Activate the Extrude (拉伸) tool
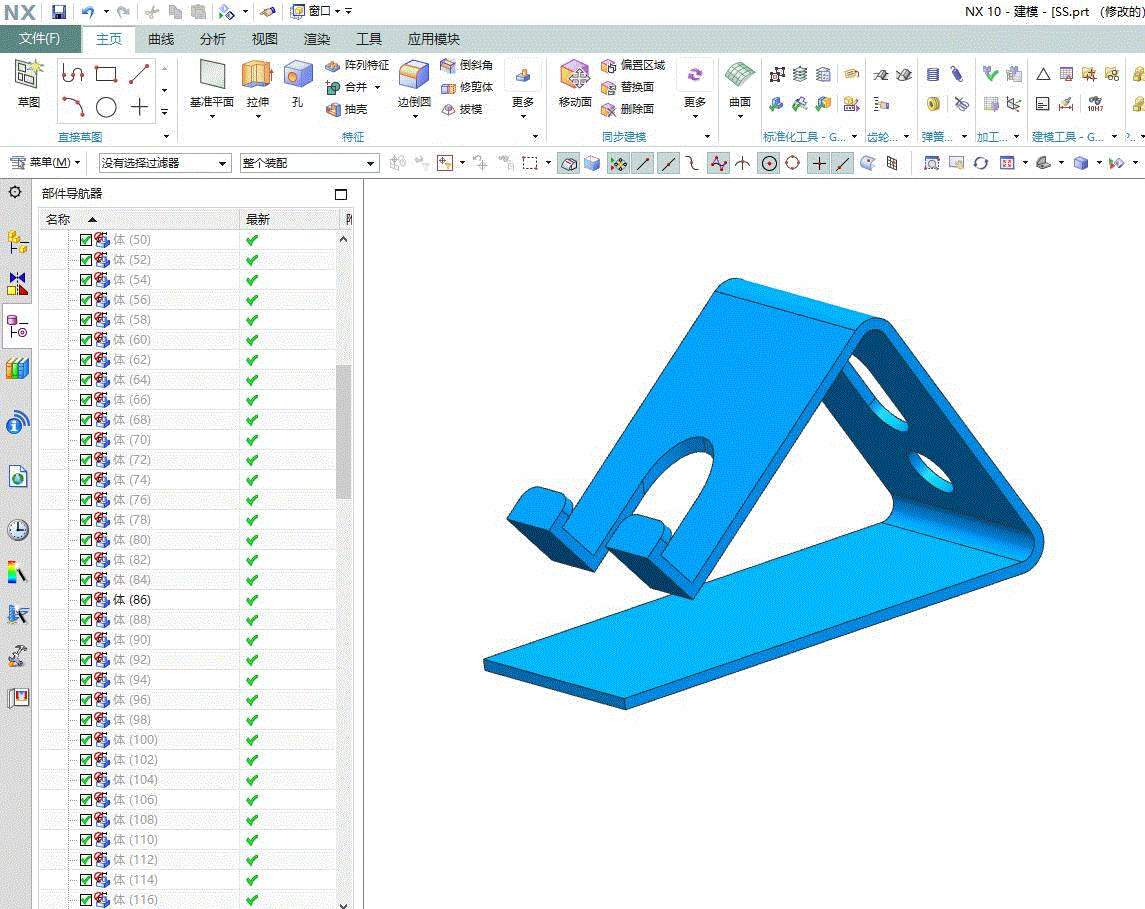The width and height of the screenshot is (1145, 909). pyautogui.click(x=257, y=83)
